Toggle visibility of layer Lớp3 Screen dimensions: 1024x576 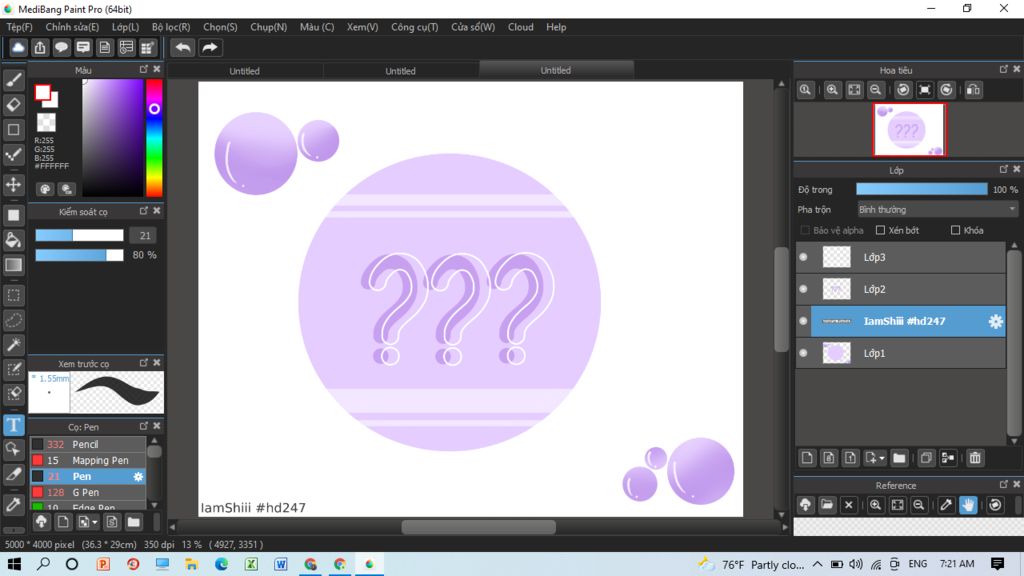click(x=803, y=257)
